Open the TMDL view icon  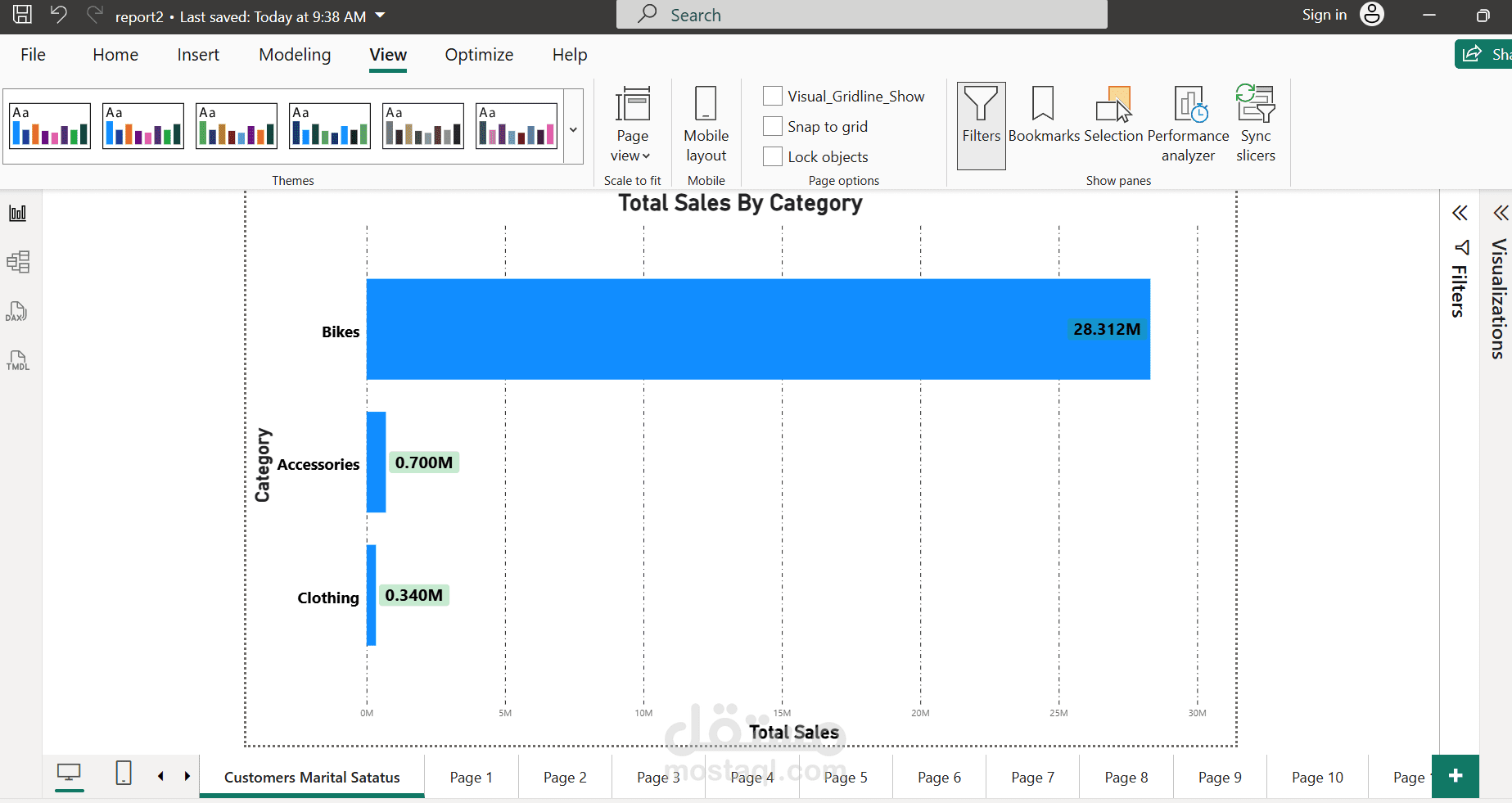18,360
